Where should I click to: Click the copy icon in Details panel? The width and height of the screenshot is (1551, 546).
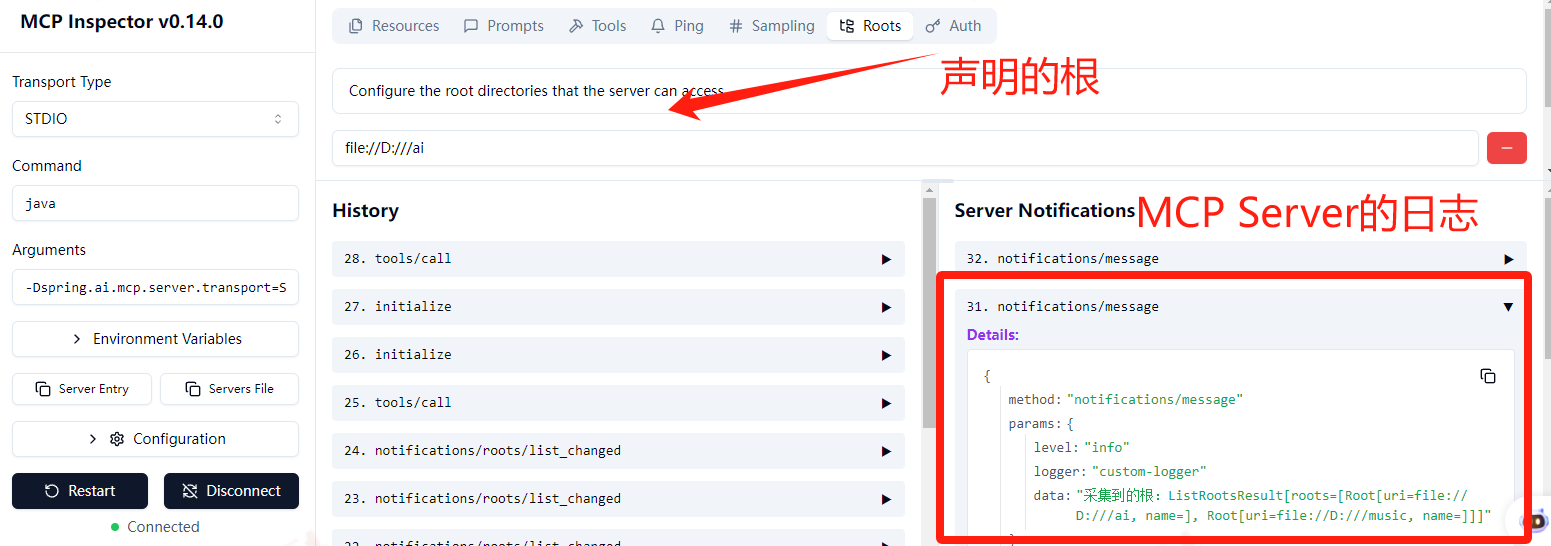click(1487, 376)
